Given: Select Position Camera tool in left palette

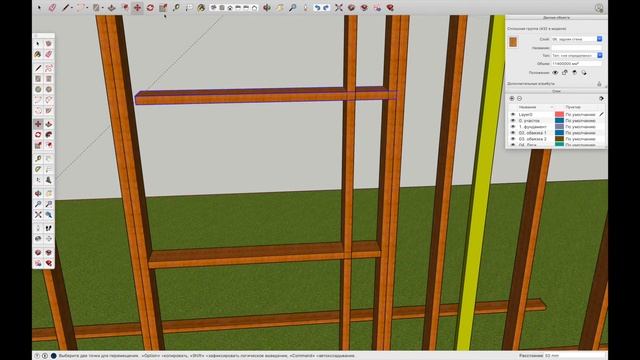Looking at the screenshot, I should point(38,228).
